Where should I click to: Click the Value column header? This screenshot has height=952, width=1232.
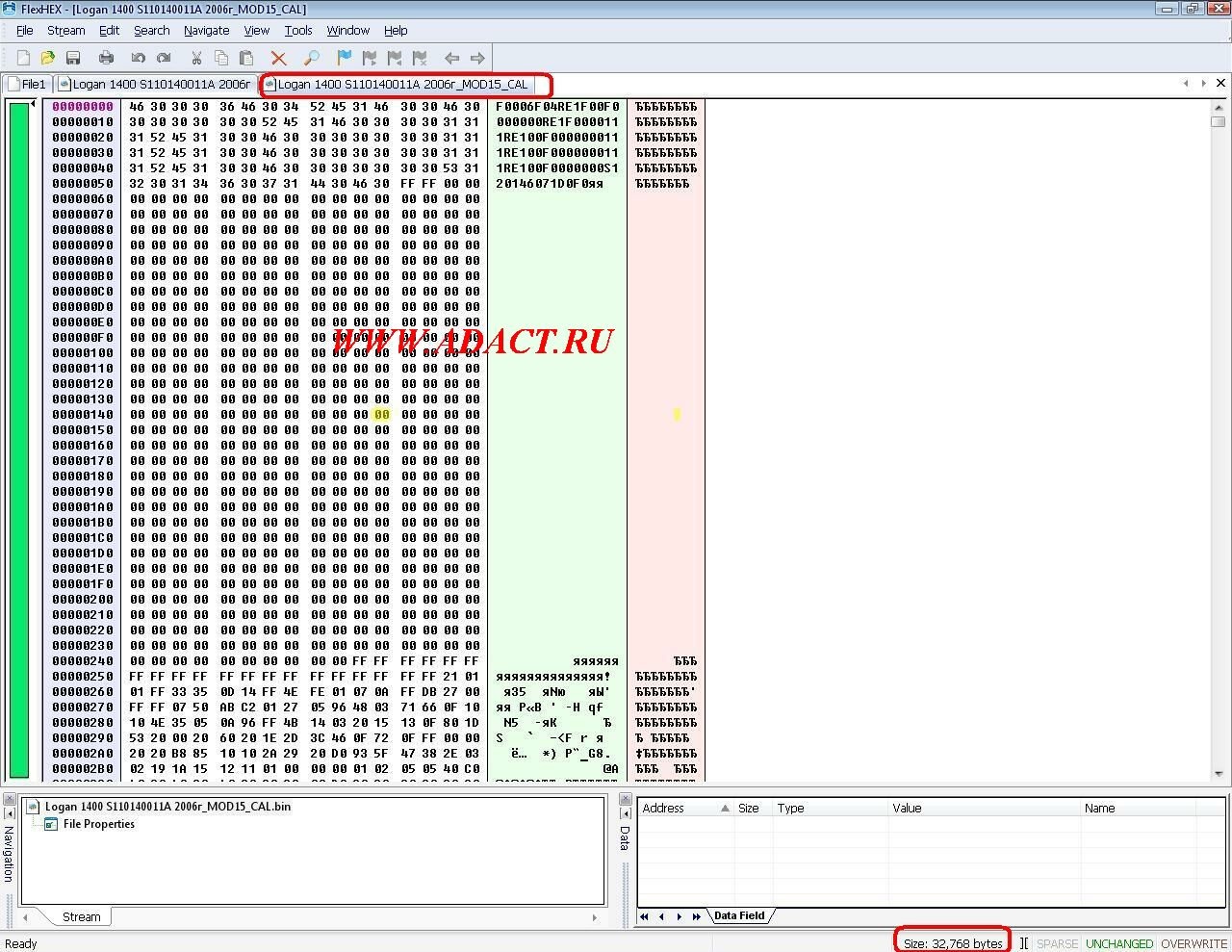click(x=984, y=808)
